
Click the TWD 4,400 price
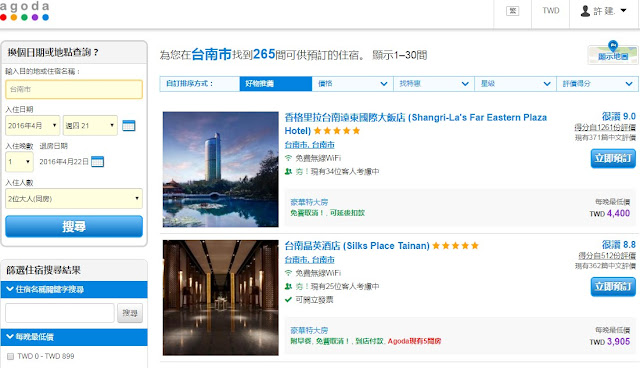tap(610, 213)
